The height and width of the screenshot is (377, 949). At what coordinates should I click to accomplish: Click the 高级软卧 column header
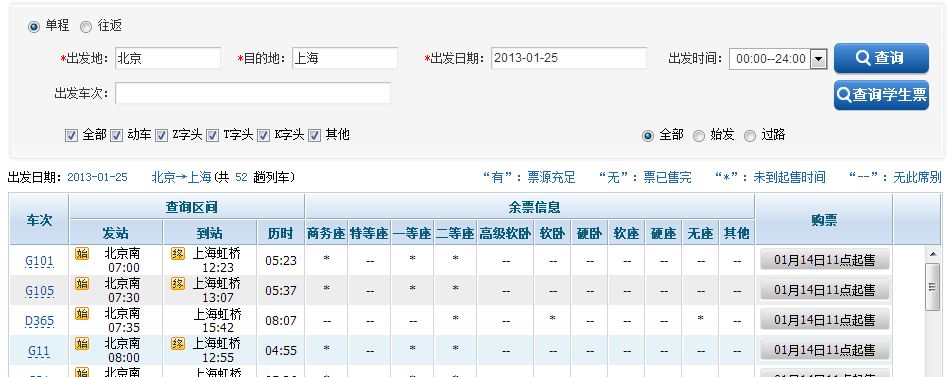[505, 233]
